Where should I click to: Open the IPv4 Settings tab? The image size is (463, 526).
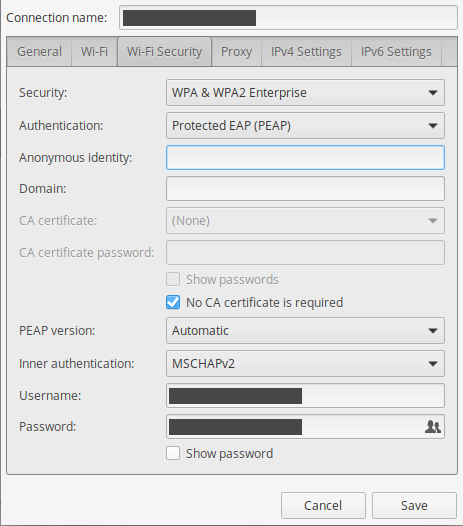(306, 52)
